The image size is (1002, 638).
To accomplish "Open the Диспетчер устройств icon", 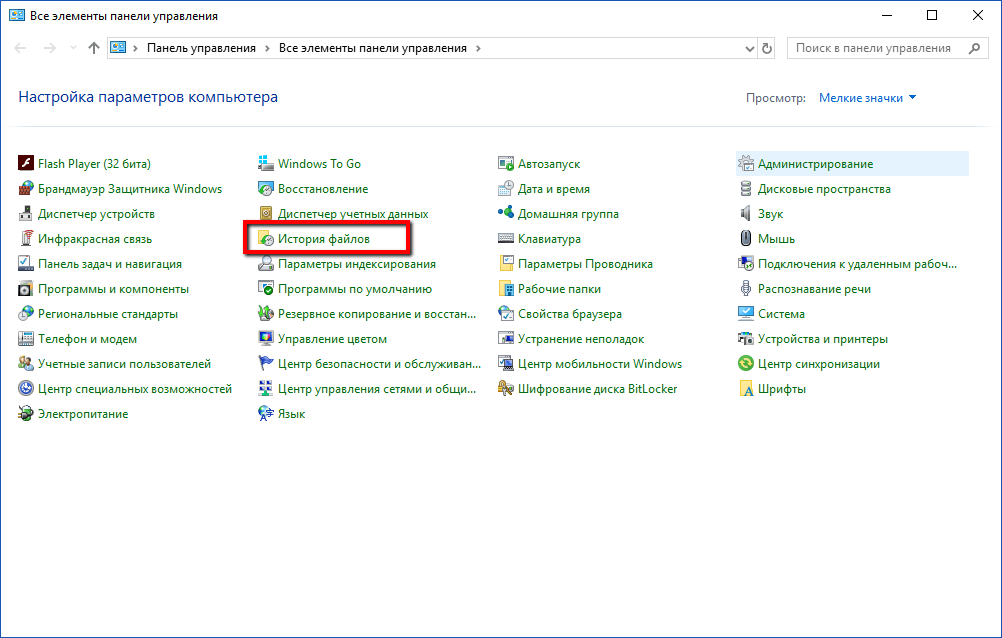I will (26, 214).
